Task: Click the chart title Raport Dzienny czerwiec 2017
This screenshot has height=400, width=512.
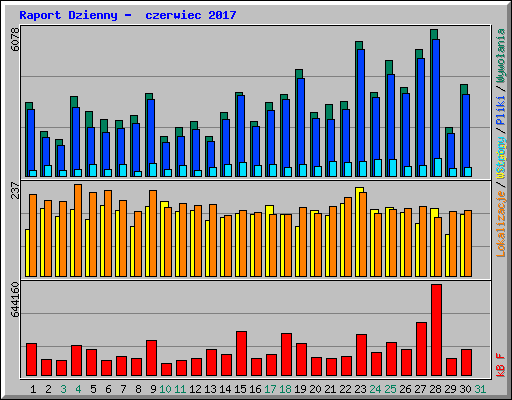Action: click(128, 15)
